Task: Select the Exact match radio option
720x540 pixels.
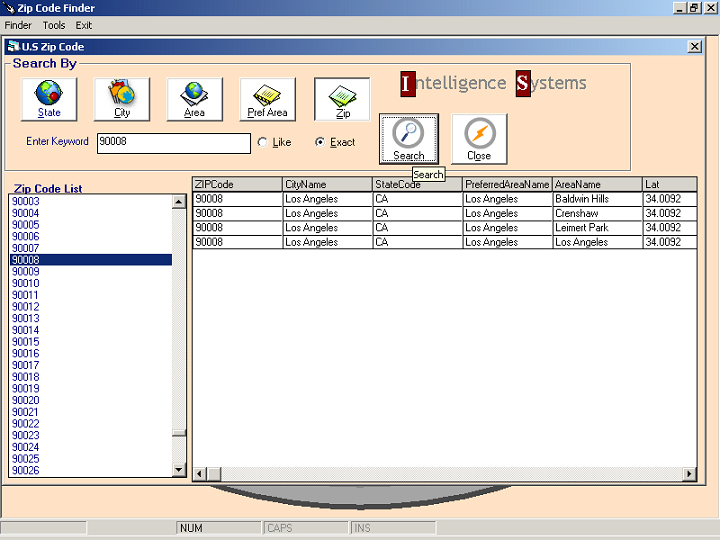Action: coord(320,142)
